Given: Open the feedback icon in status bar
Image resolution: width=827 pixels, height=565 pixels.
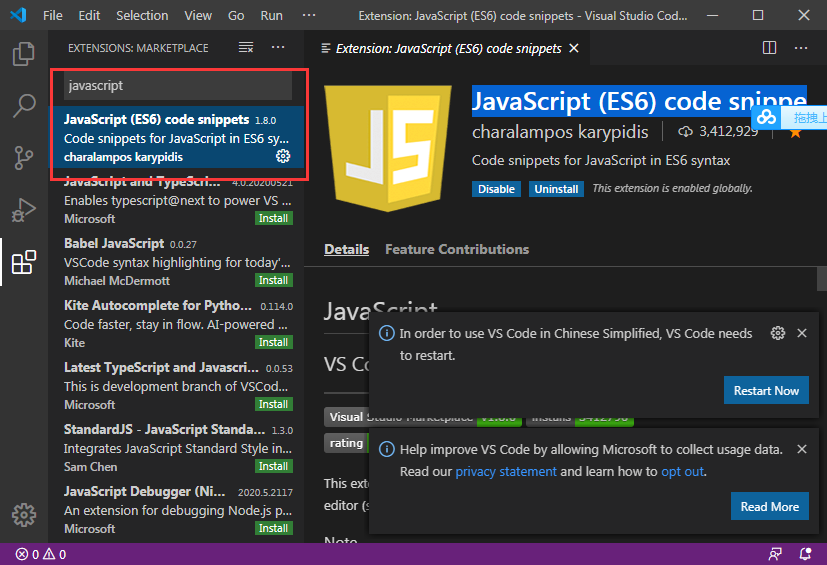Looking at the screenshot, I should (x=775, y=554).
